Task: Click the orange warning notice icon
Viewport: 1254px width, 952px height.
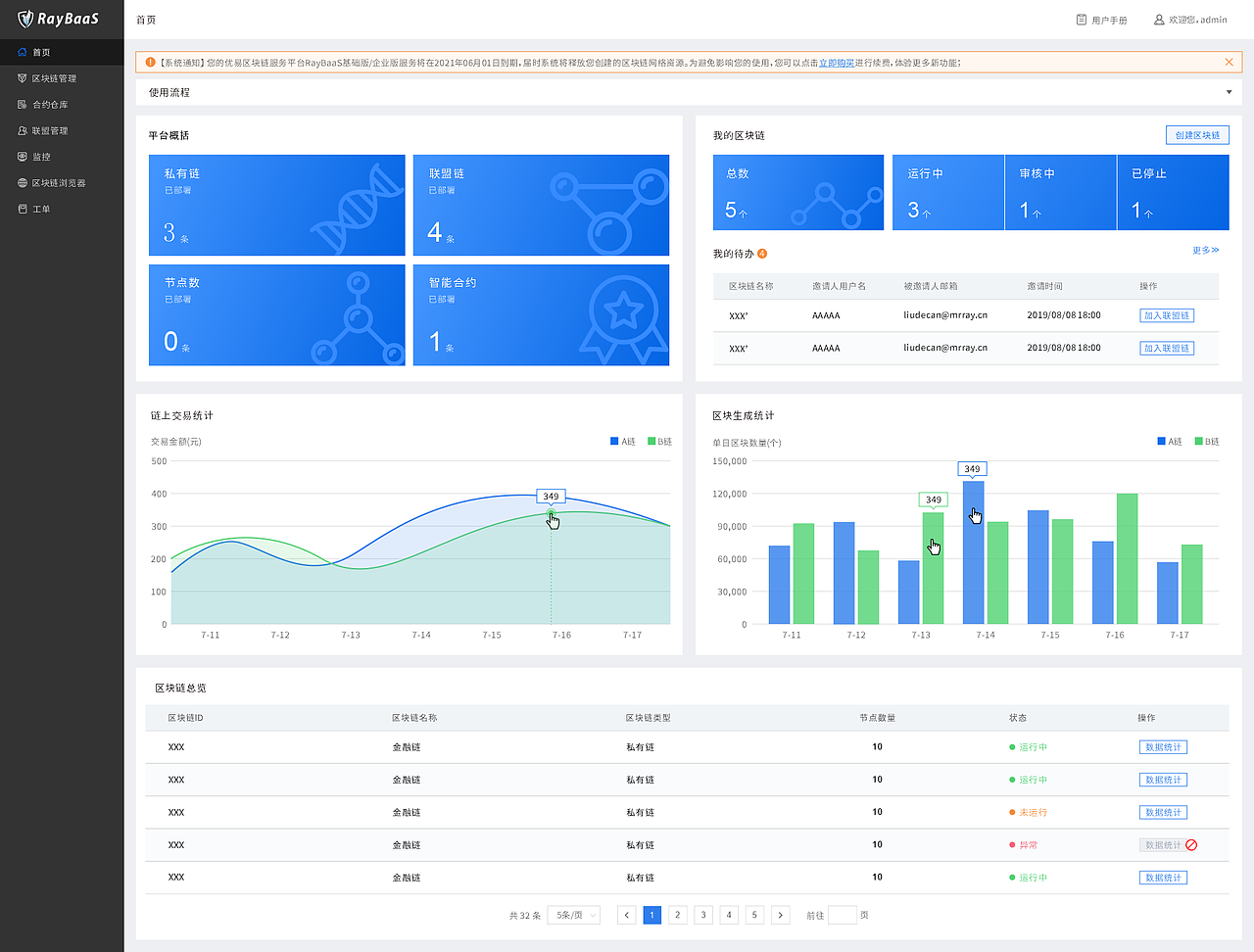Action: pos(150,63)
